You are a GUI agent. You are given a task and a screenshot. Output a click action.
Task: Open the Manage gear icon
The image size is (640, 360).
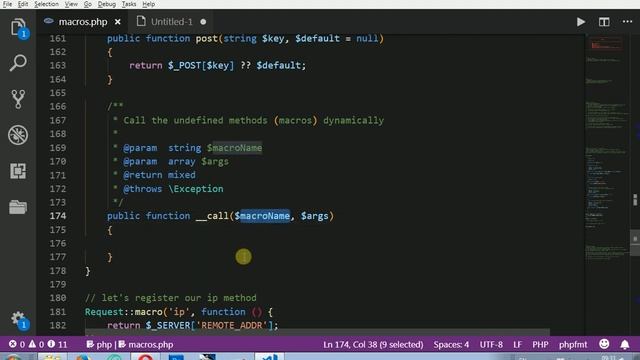tap(18, 319)
